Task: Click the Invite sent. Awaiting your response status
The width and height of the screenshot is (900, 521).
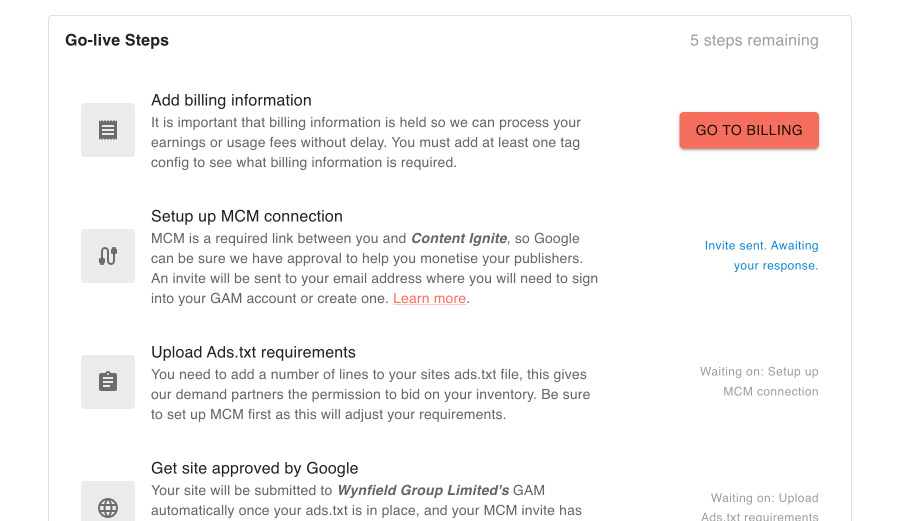Action: tap(762, 255)
